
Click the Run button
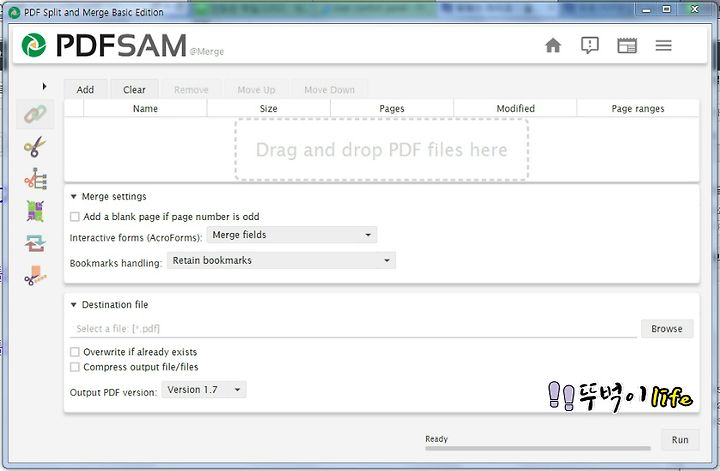680,440
